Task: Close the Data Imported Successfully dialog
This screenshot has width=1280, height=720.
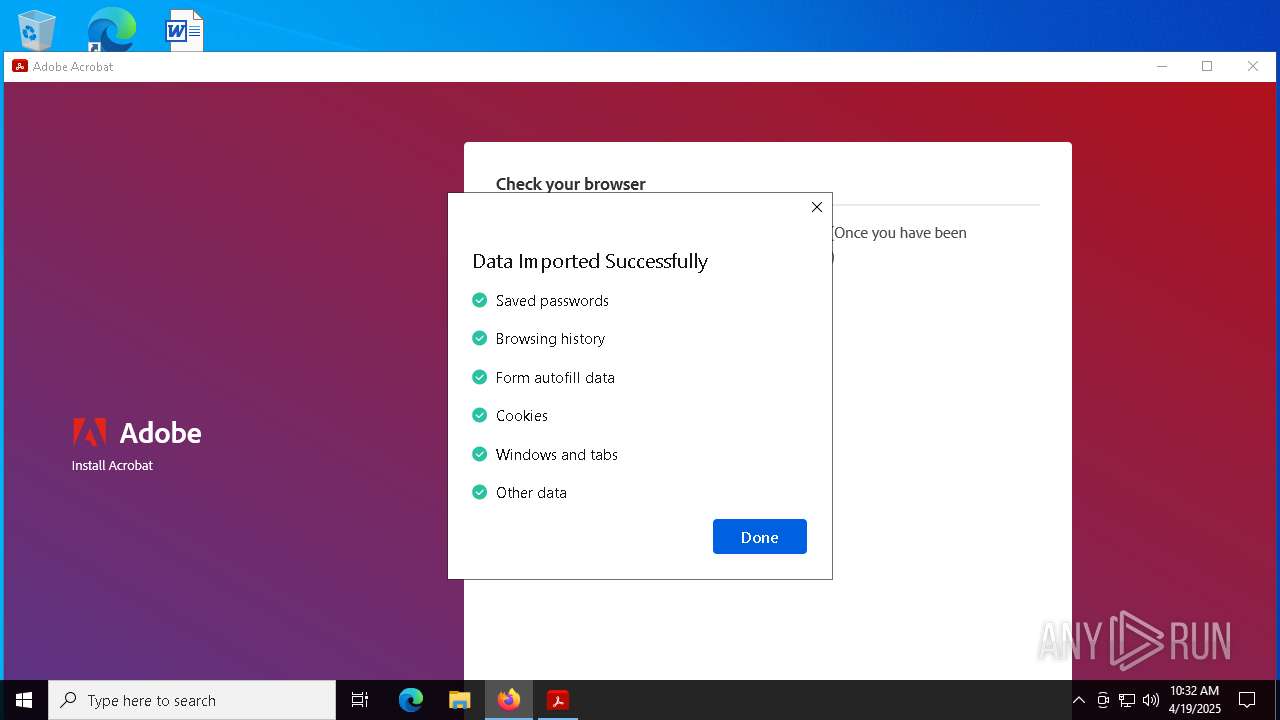Action: pos(817,207)
